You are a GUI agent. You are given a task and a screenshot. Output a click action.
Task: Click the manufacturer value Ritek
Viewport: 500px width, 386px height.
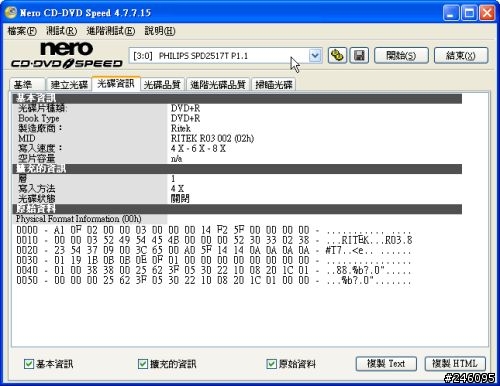tap(181, 128)
